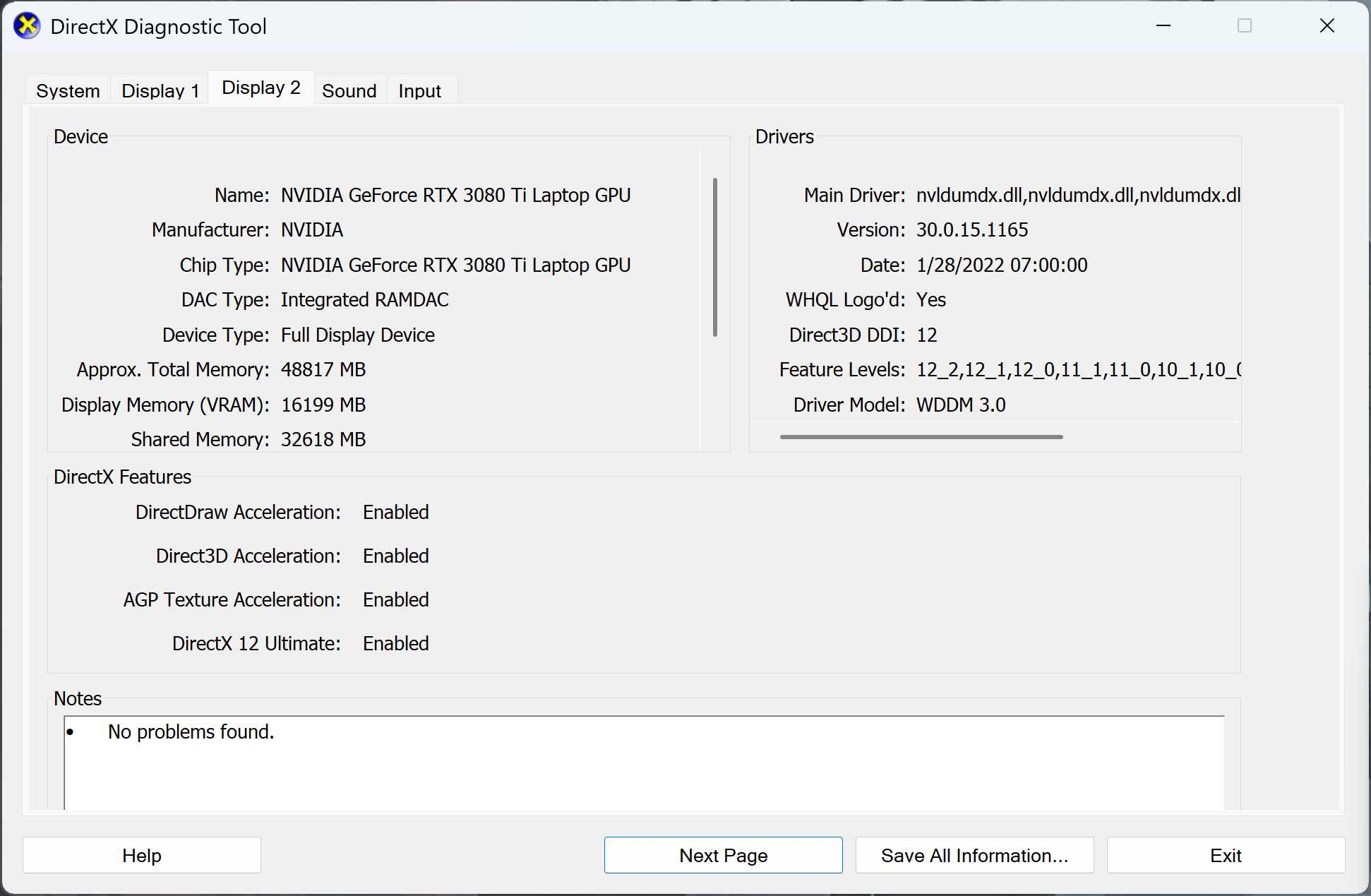Open the Input tab
The image size is (1371, 896).
(x=419, y=90)
